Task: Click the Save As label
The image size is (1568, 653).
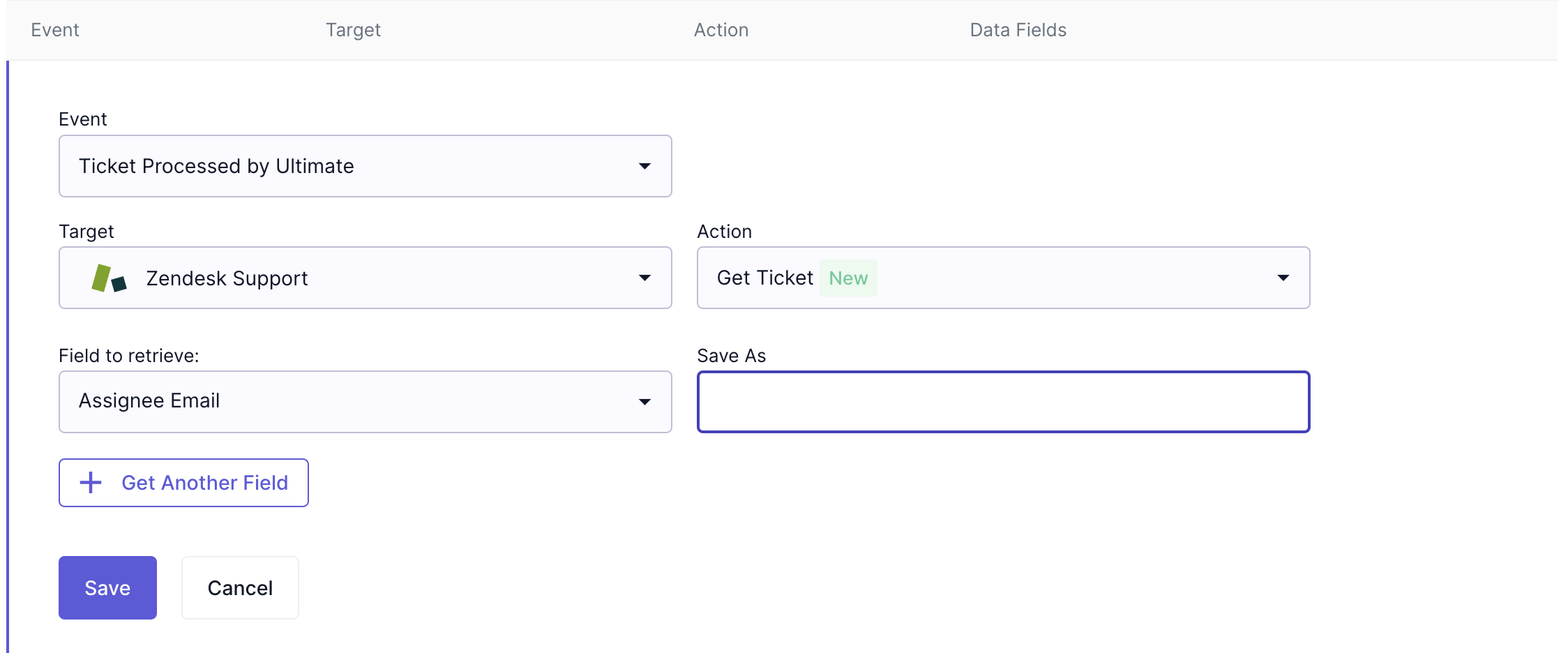Action: click(731, 356)
